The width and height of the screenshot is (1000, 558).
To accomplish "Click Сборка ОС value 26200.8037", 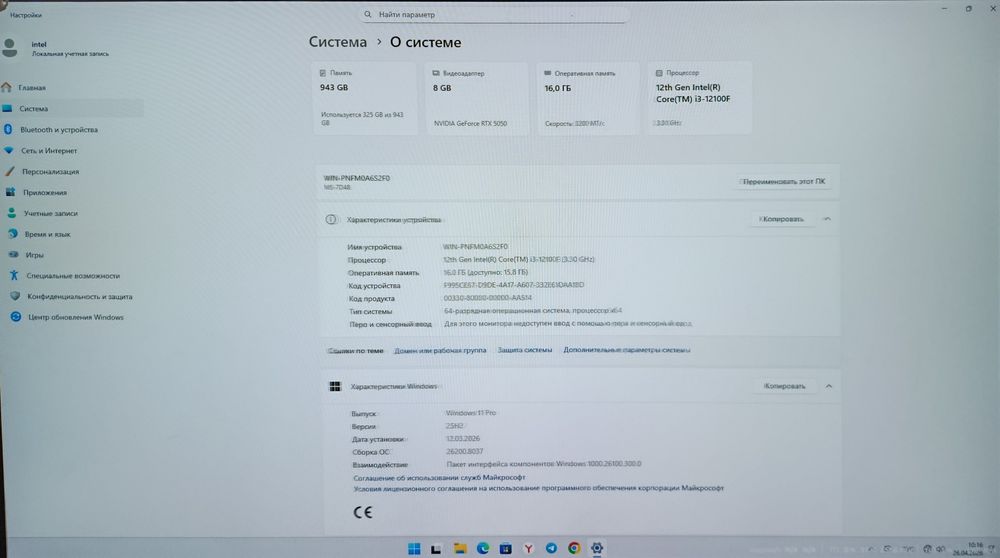I will point(464,451).
